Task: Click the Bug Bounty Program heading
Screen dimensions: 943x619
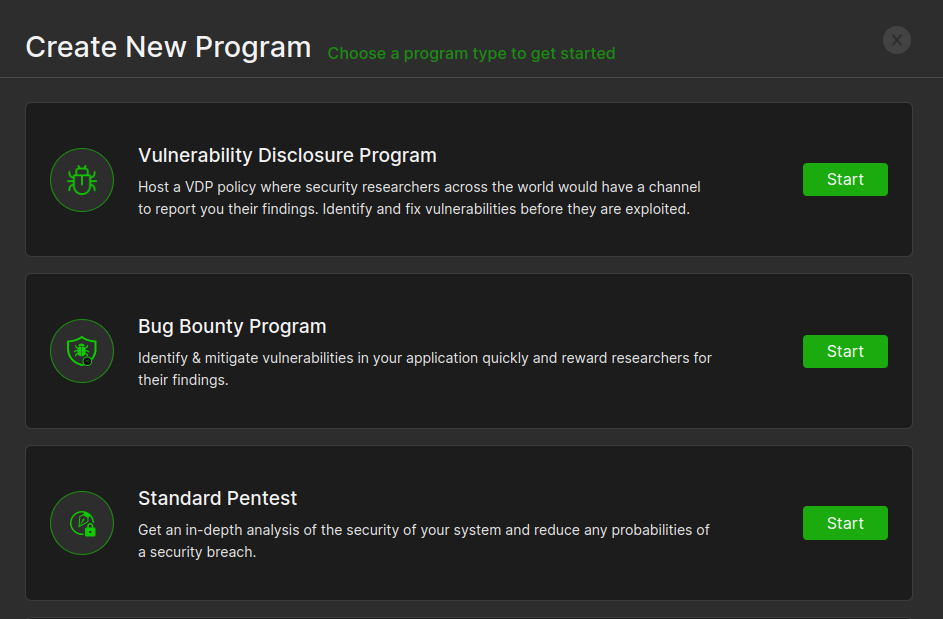Action: (x=232, y=327)
